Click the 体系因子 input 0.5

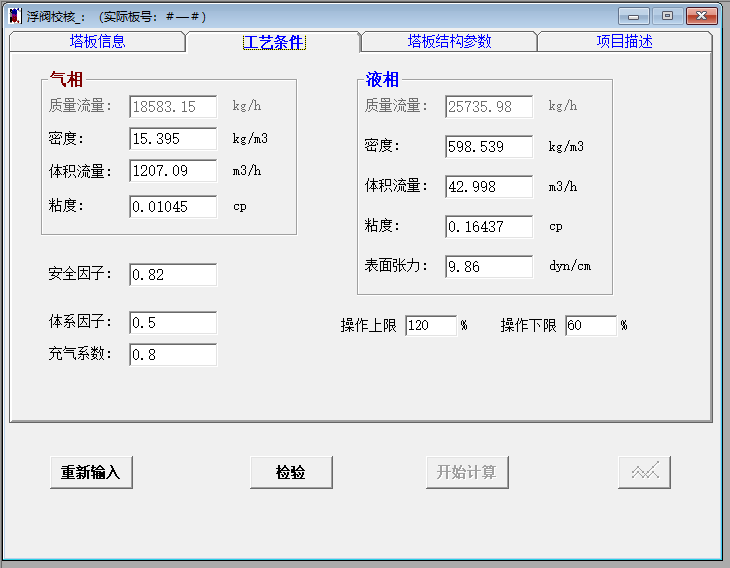tap(173, 323)
